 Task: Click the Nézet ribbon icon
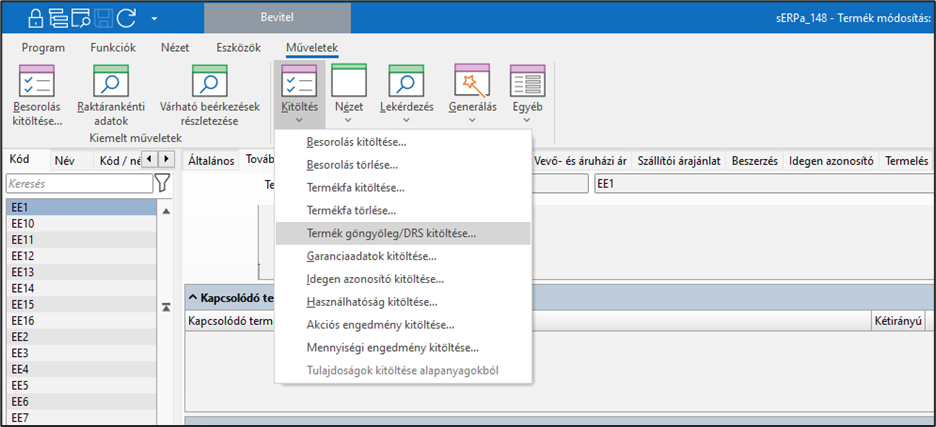[x=349, y=81]
